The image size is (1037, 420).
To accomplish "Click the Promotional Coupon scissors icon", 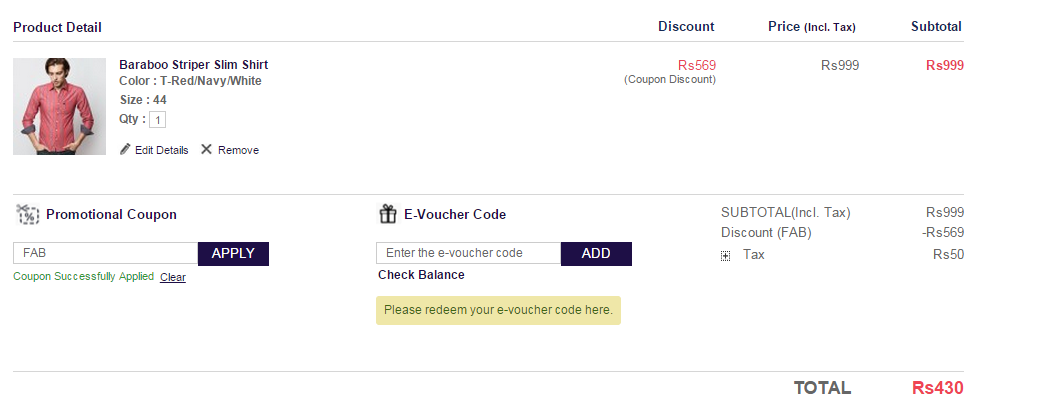I will click(28, 214).
